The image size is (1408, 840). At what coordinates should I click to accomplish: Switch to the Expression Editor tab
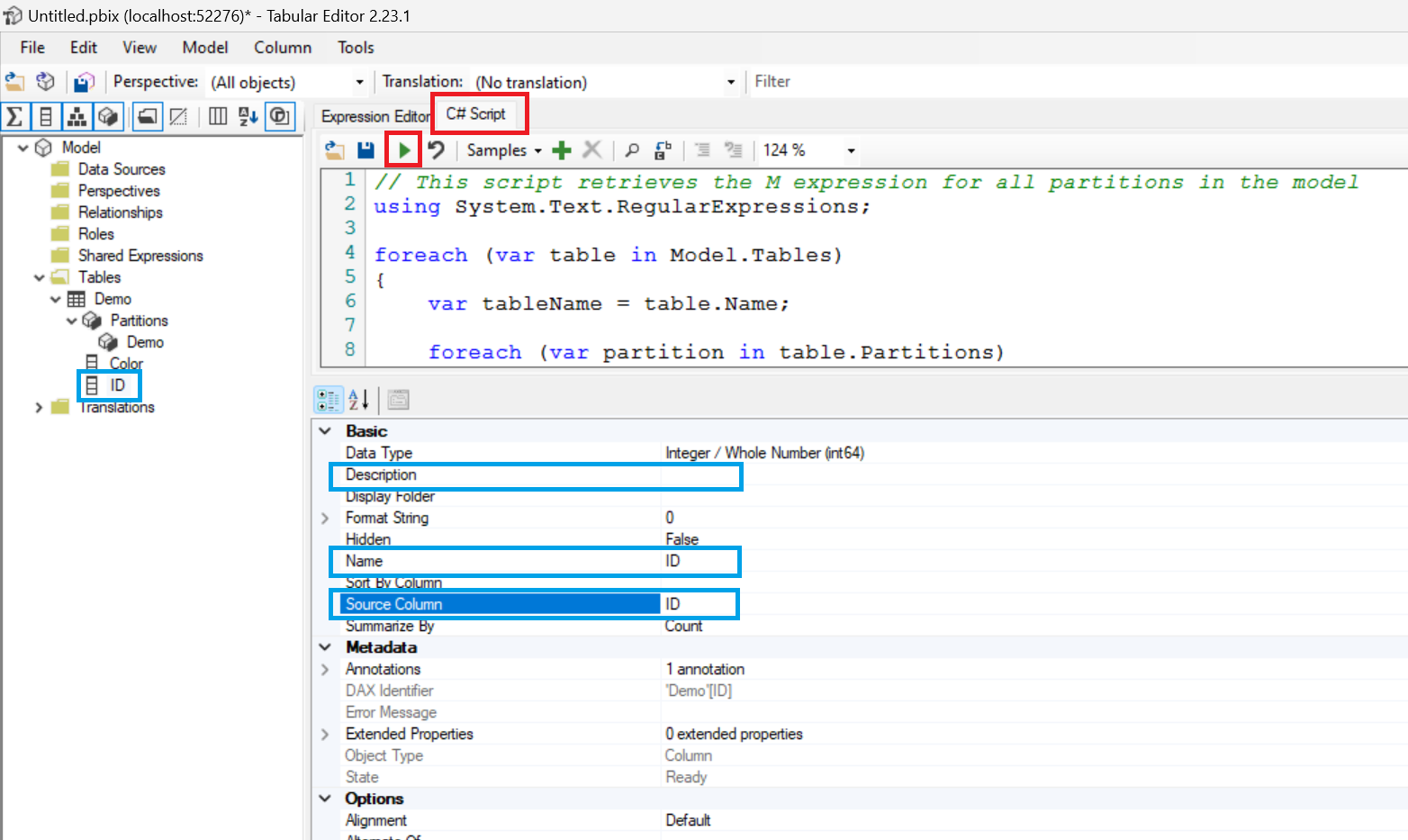tap(375, 116)
